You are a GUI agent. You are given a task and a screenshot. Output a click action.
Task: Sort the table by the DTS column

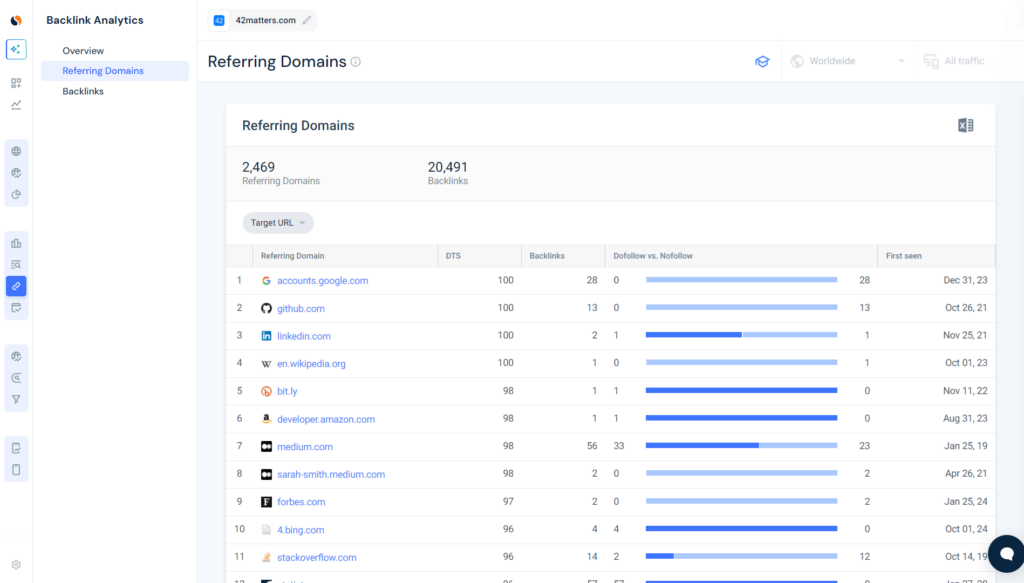pos(452,256)
